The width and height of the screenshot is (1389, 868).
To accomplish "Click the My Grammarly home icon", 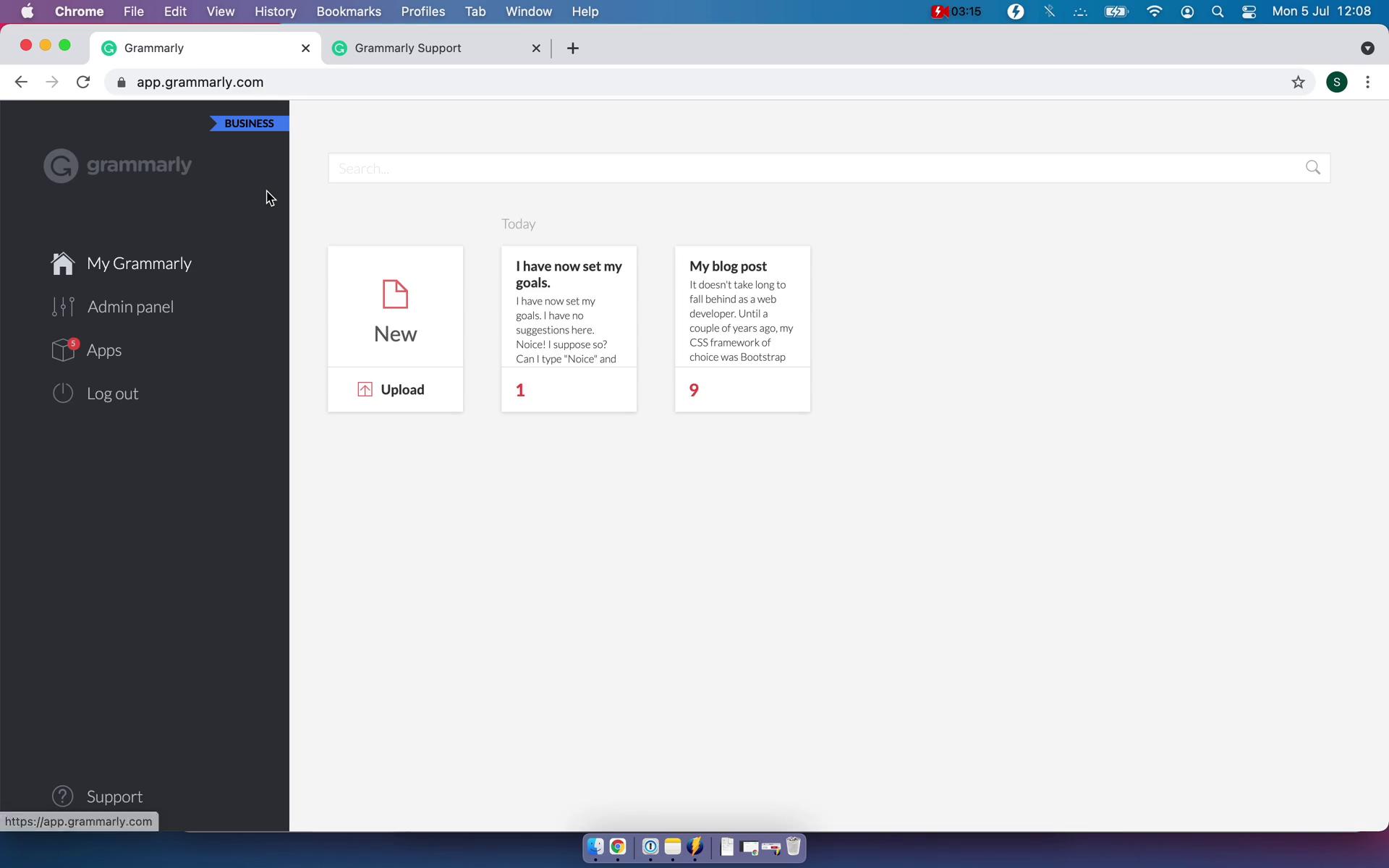I will [62, 262].
